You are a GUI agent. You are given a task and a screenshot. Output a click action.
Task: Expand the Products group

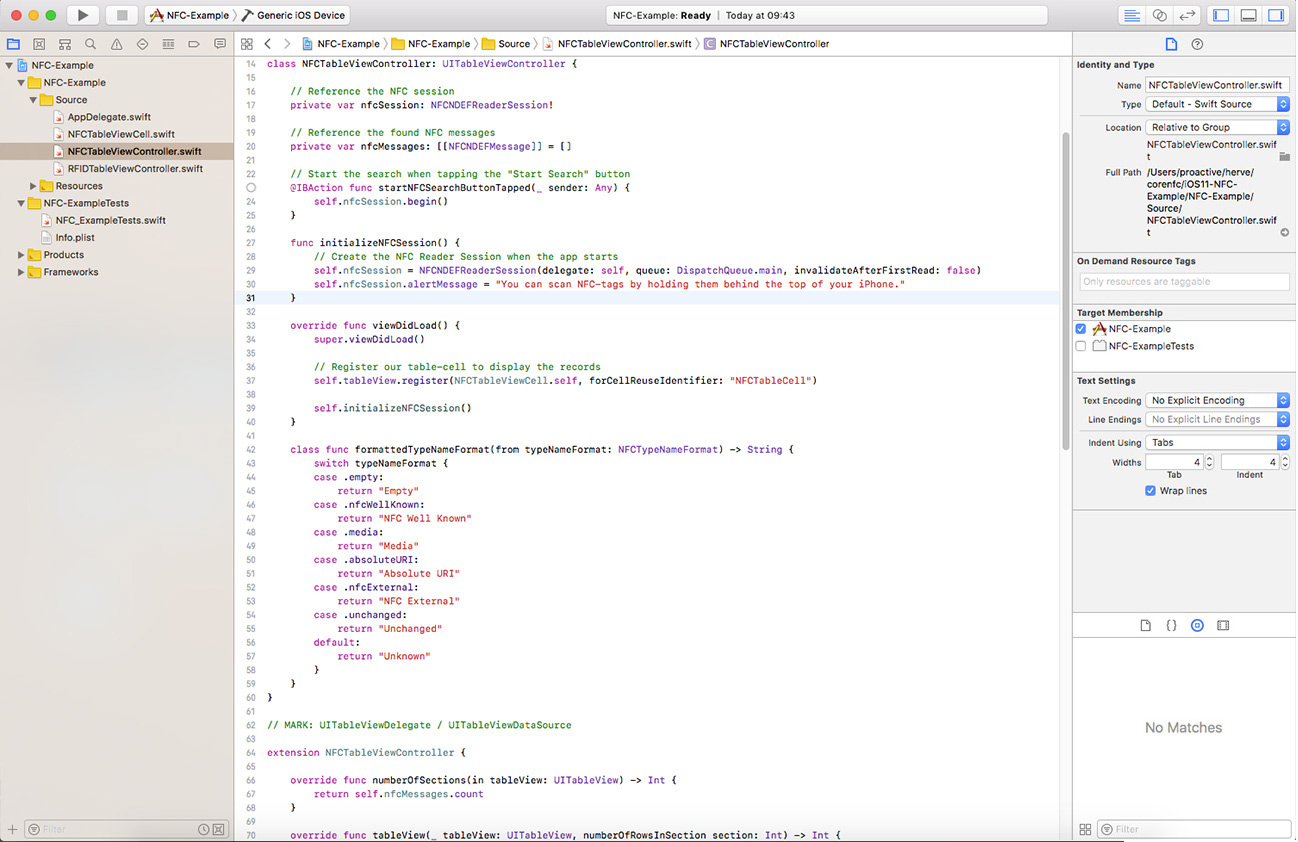point(21,255)
